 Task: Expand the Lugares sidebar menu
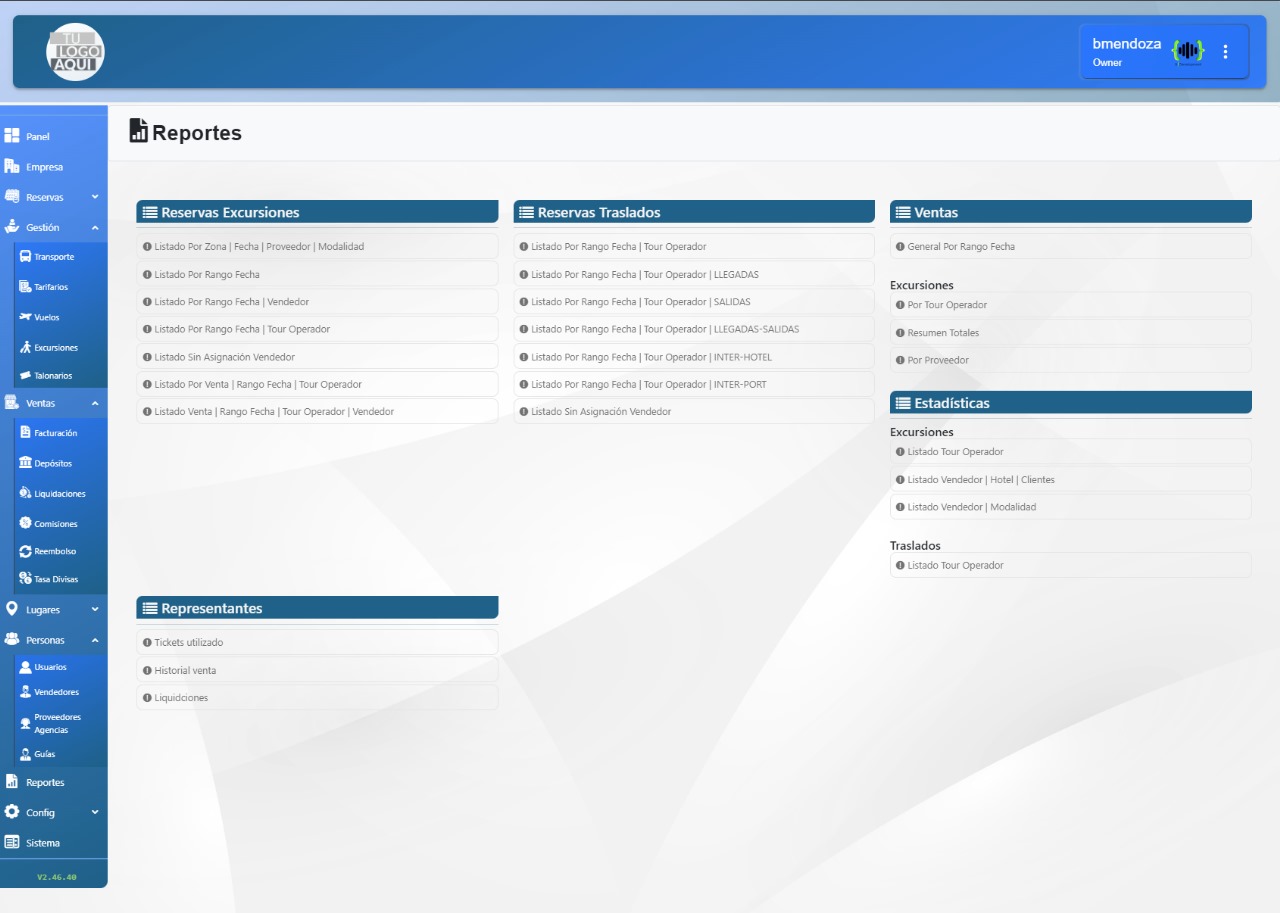[95, 609]
